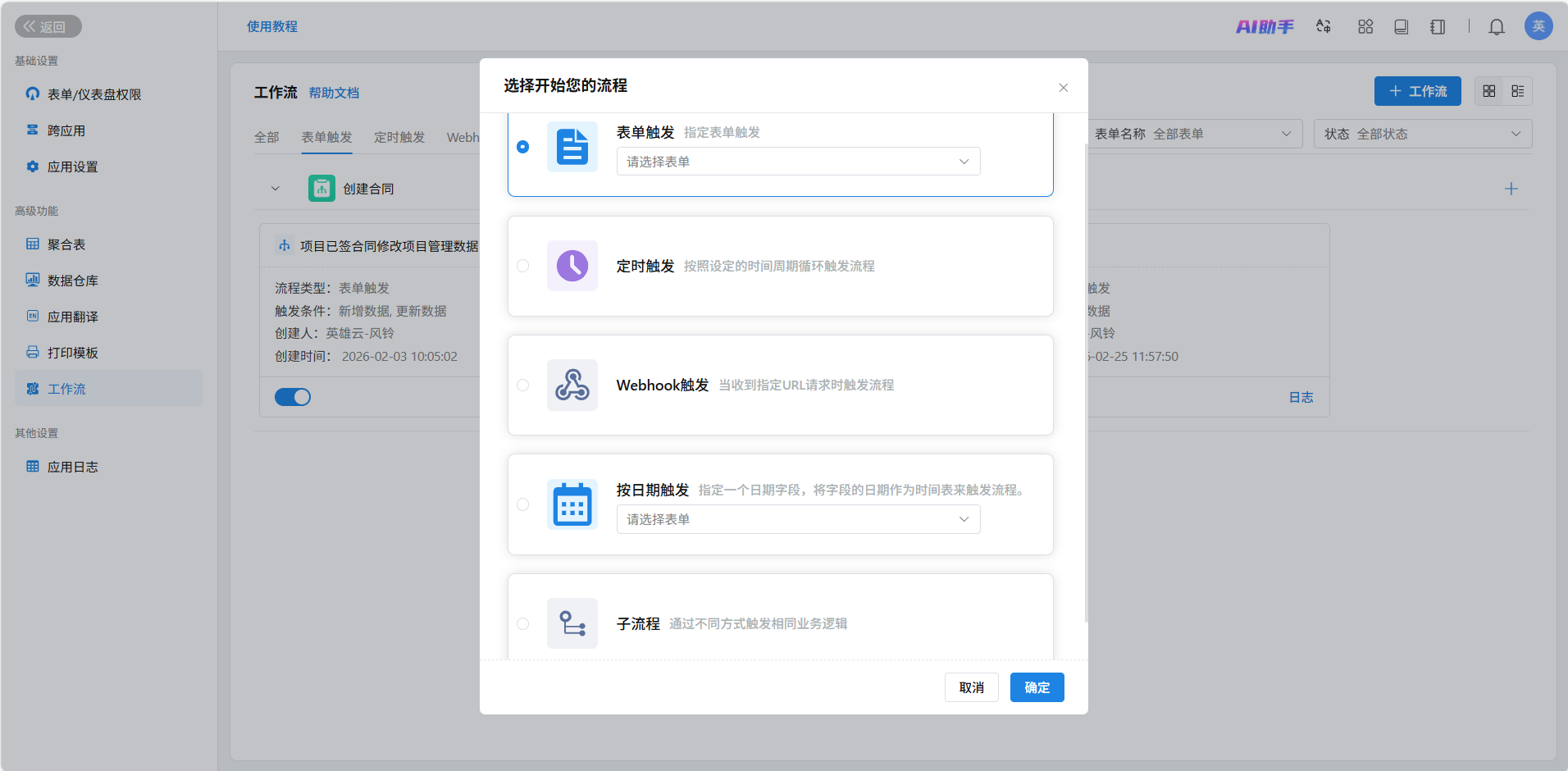The height and width of the screenshot is (771, 1568).
Task: Open 数据仓库 in the sidebar
Action: tap(72, 281)
